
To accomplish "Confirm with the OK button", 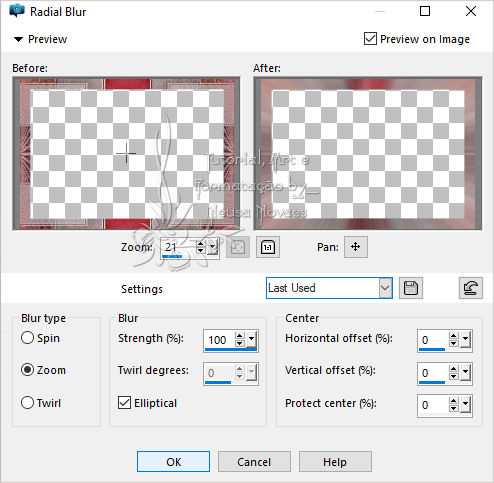I will (x=173, y=462).
